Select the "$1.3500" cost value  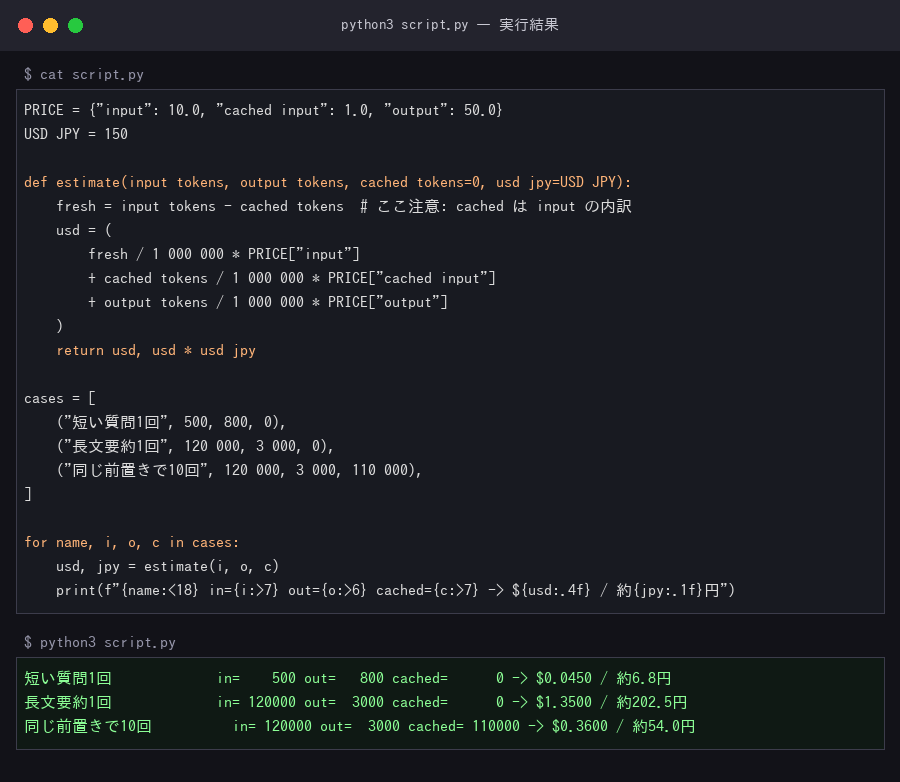click(564, 703)
